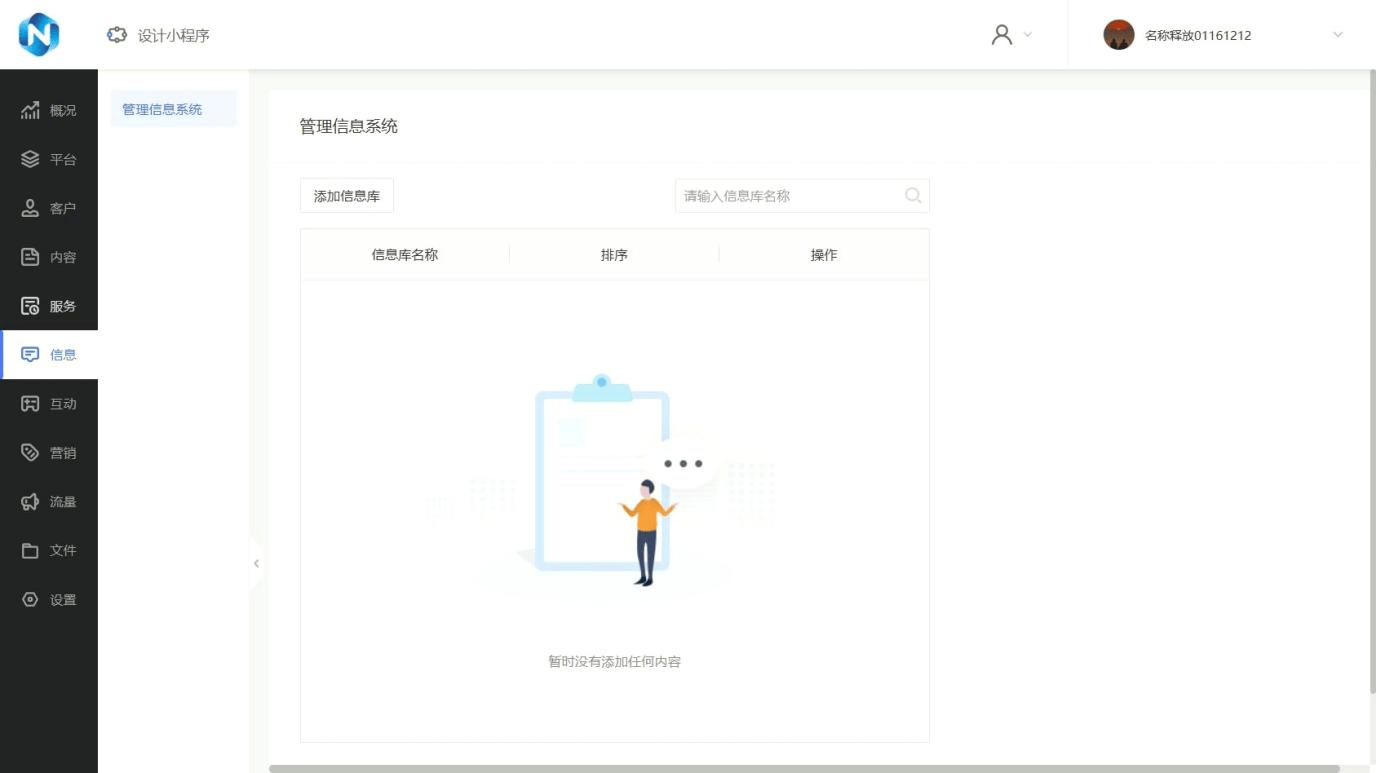The height and width of the screenshot is (773, 1376).
Task: Click the 添加信息库 button
Action: click(347, 196)
